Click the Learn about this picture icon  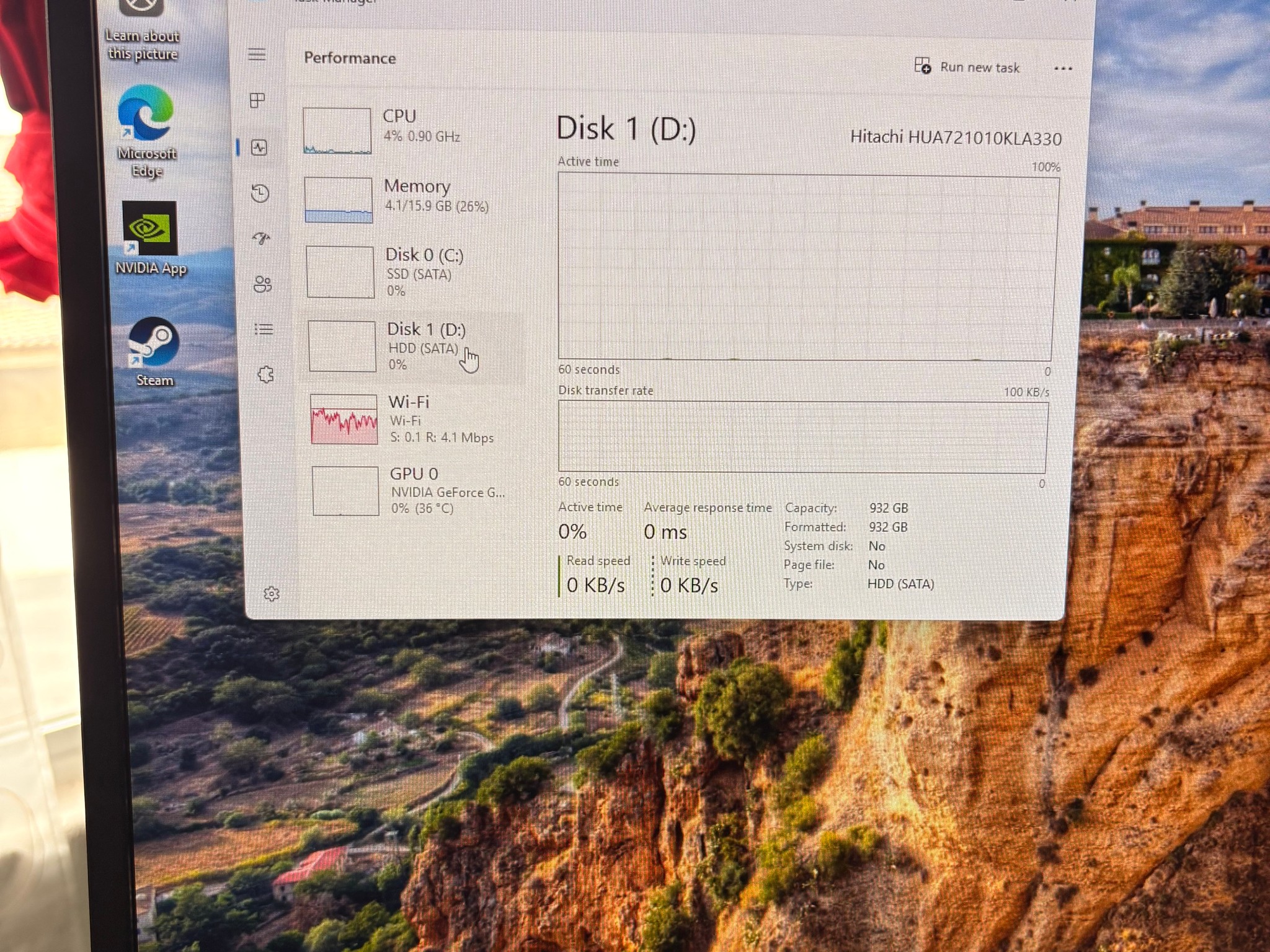[x=143, y=30]
